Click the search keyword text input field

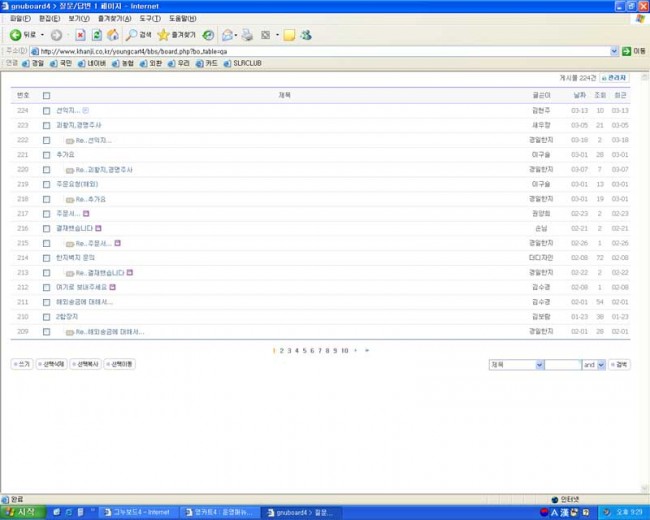click(x=563, y=365)
